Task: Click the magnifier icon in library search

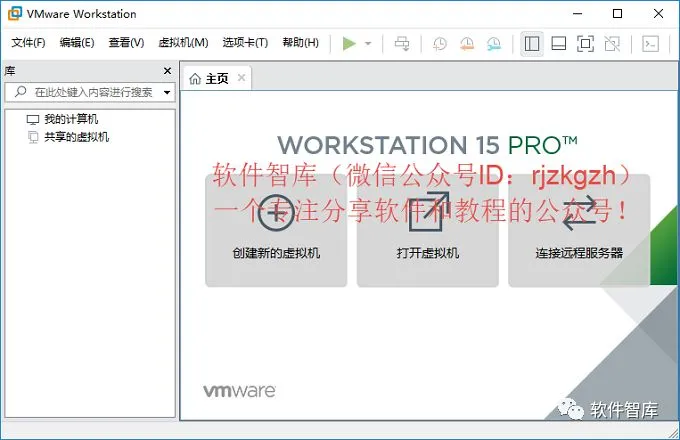Action: click(x=20, y=91)
